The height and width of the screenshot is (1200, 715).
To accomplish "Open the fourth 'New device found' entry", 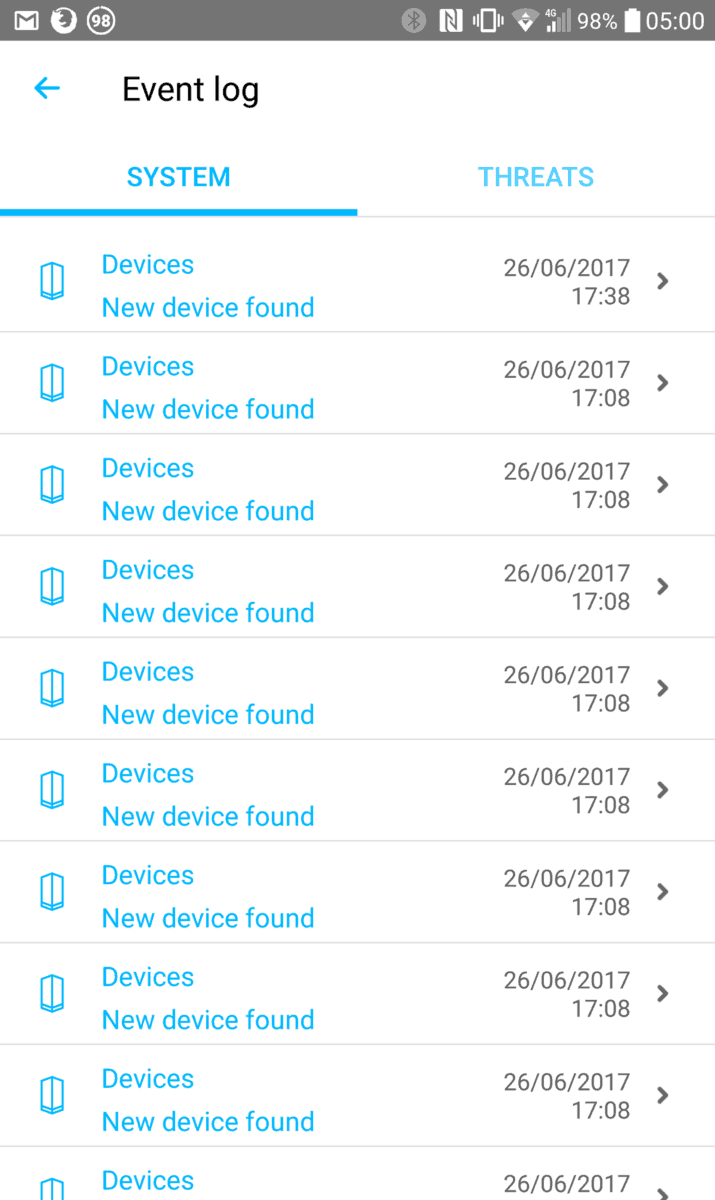I will coord(208,613).
